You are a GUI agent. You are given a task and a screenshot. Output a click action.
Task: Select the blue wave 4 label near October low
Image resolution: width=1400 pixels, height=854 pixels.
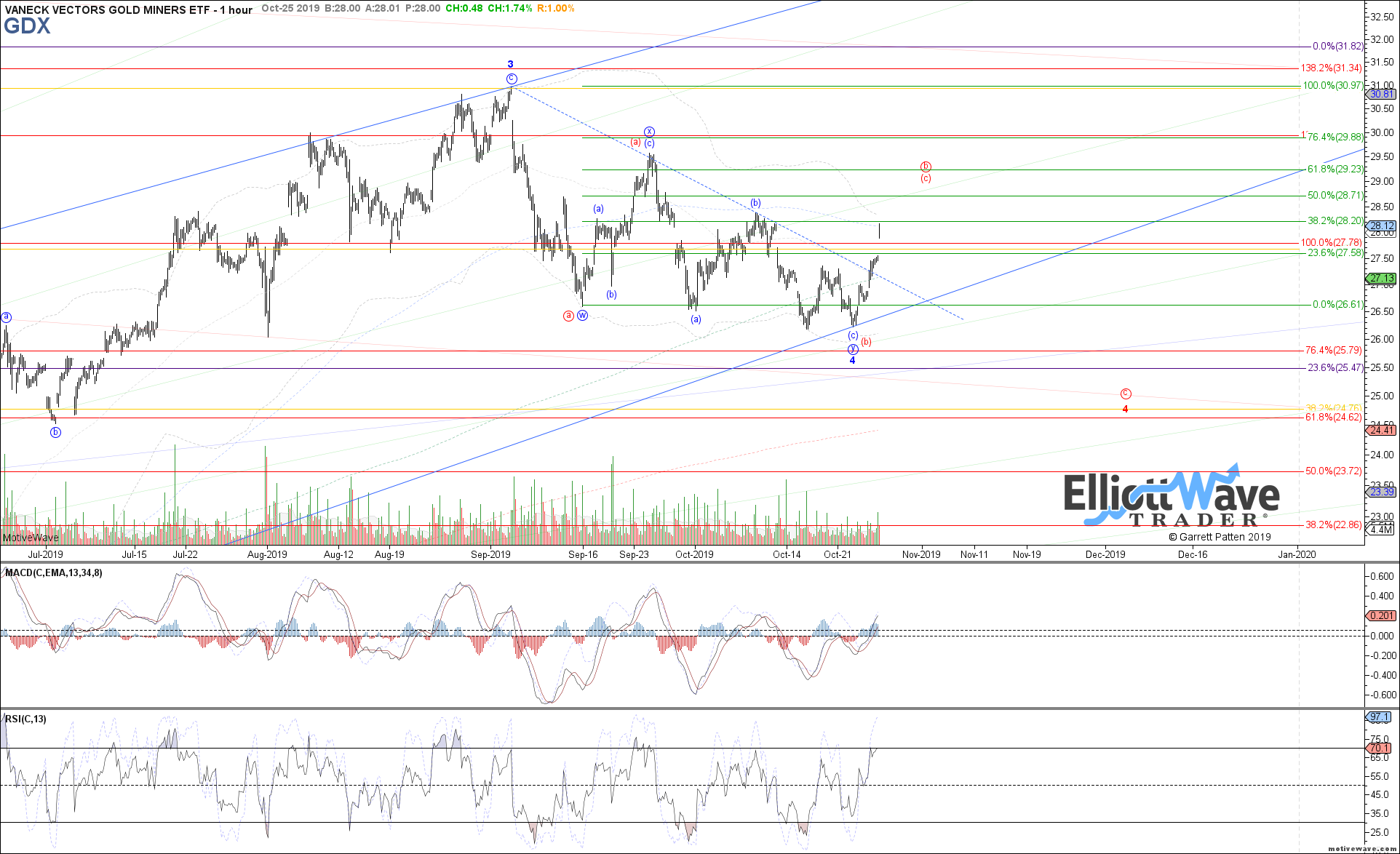click(853, 360)
